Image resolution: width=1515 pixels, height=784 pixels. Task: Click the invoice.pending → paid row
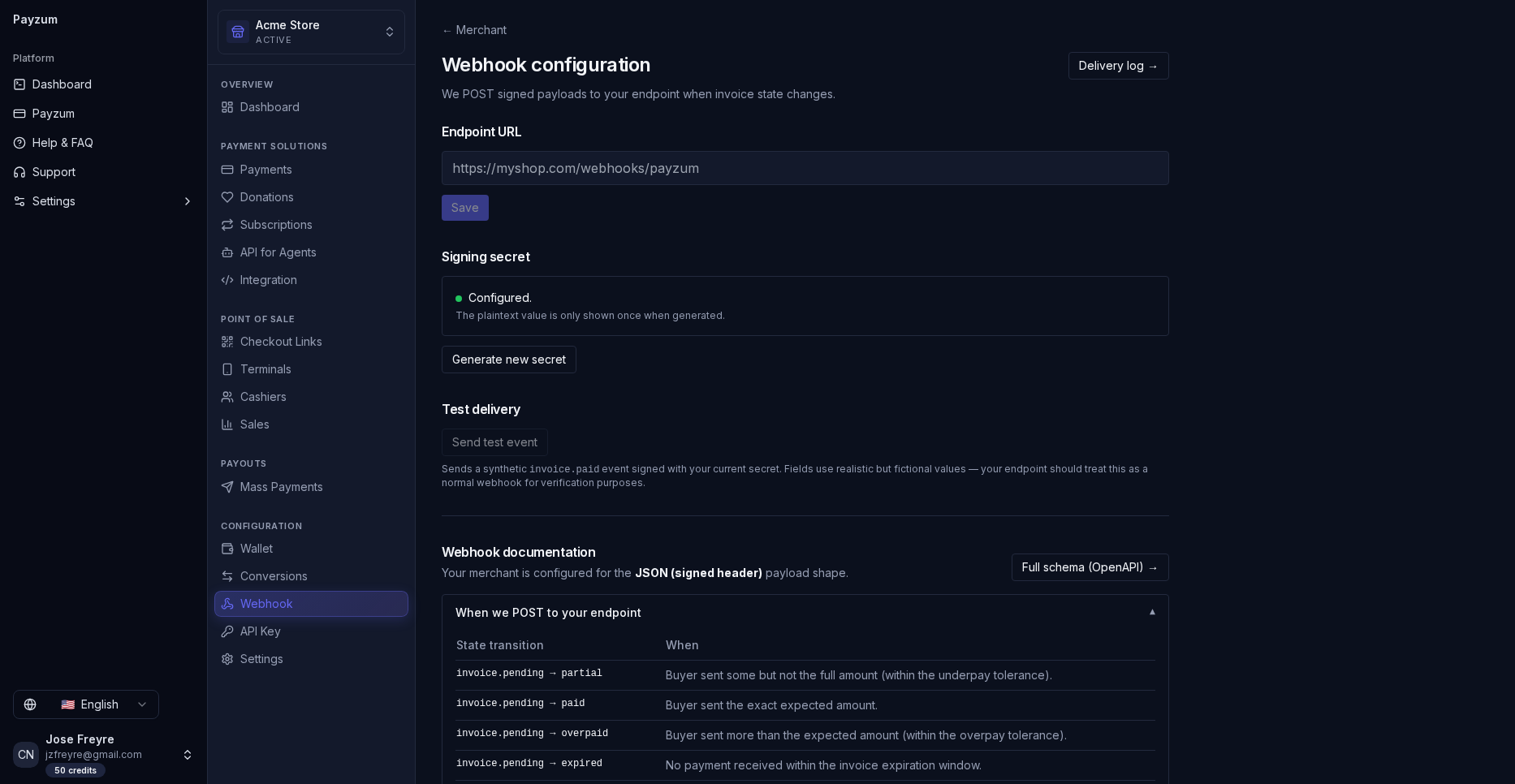click(805, 705)
